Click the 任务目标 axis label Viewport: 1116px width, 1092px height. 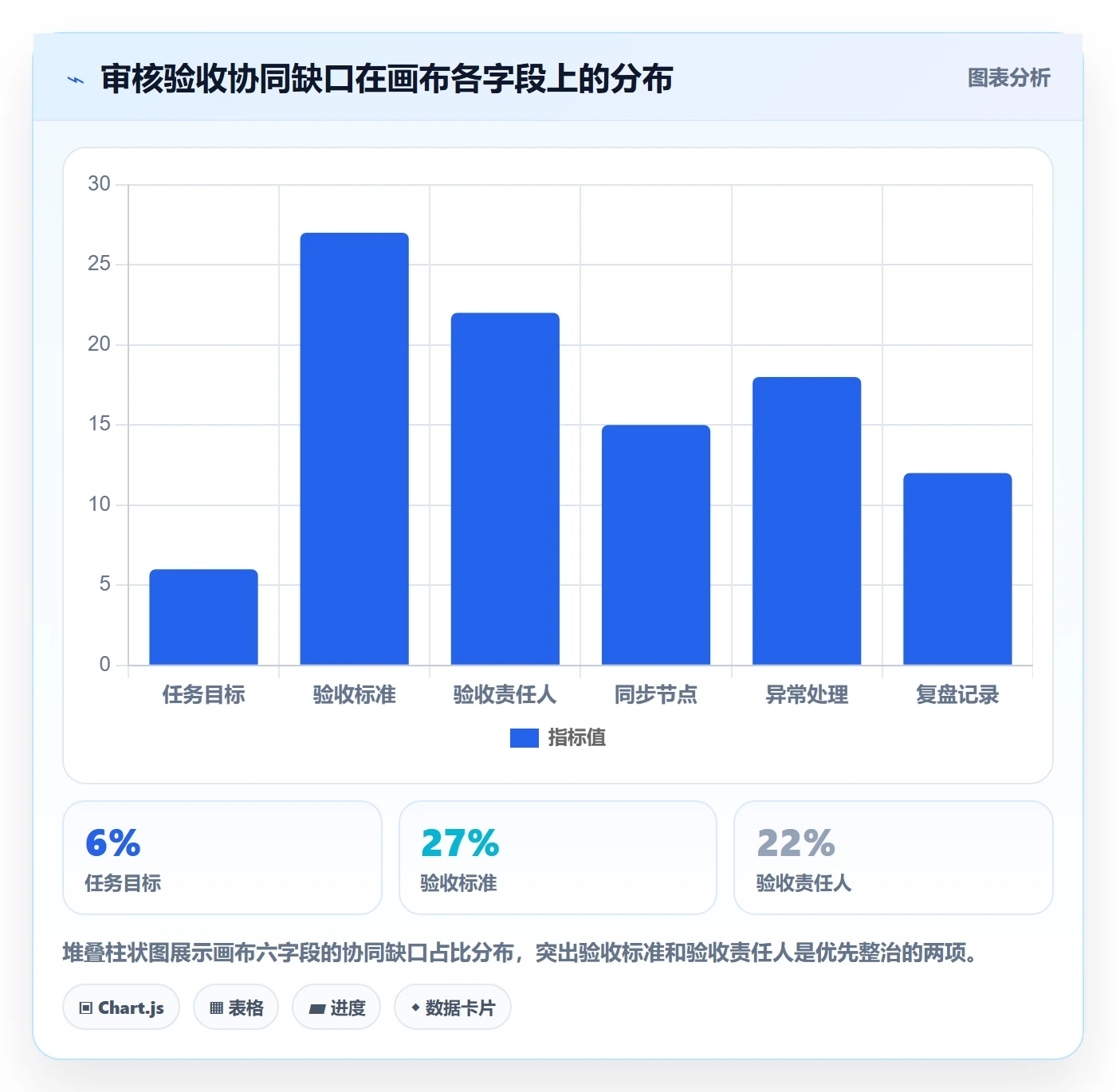[x=203, y=695]
